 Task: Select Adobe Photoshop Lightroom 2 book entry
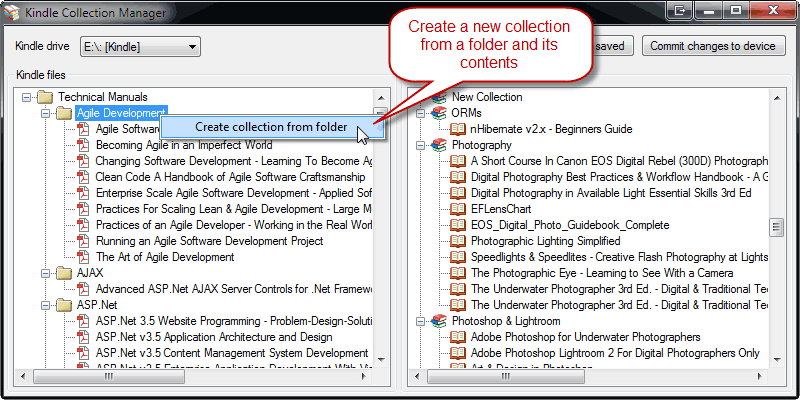(615, 353)
